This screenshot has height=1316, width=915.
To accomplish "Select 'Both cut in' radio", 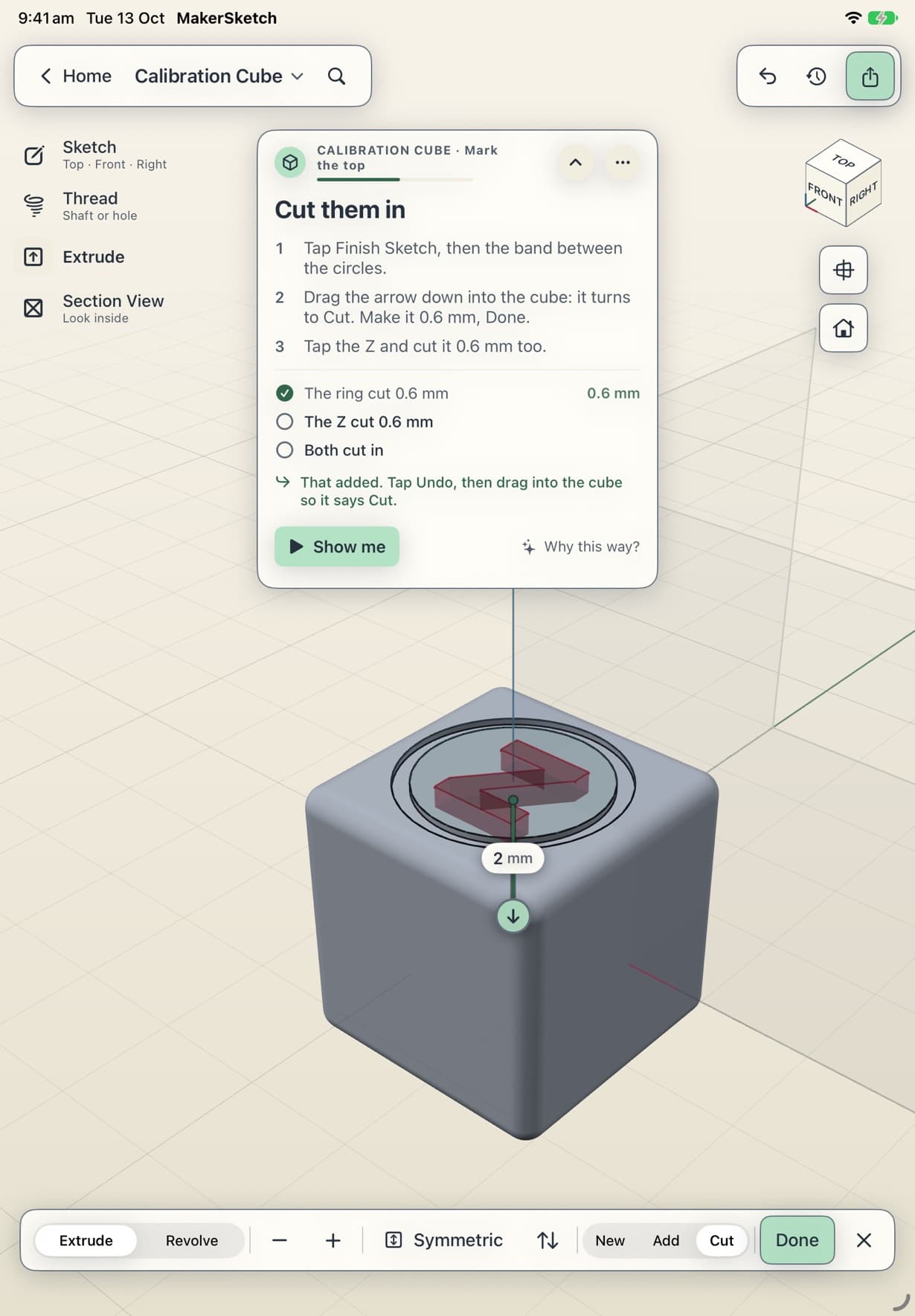I will [x=284, y=450].
